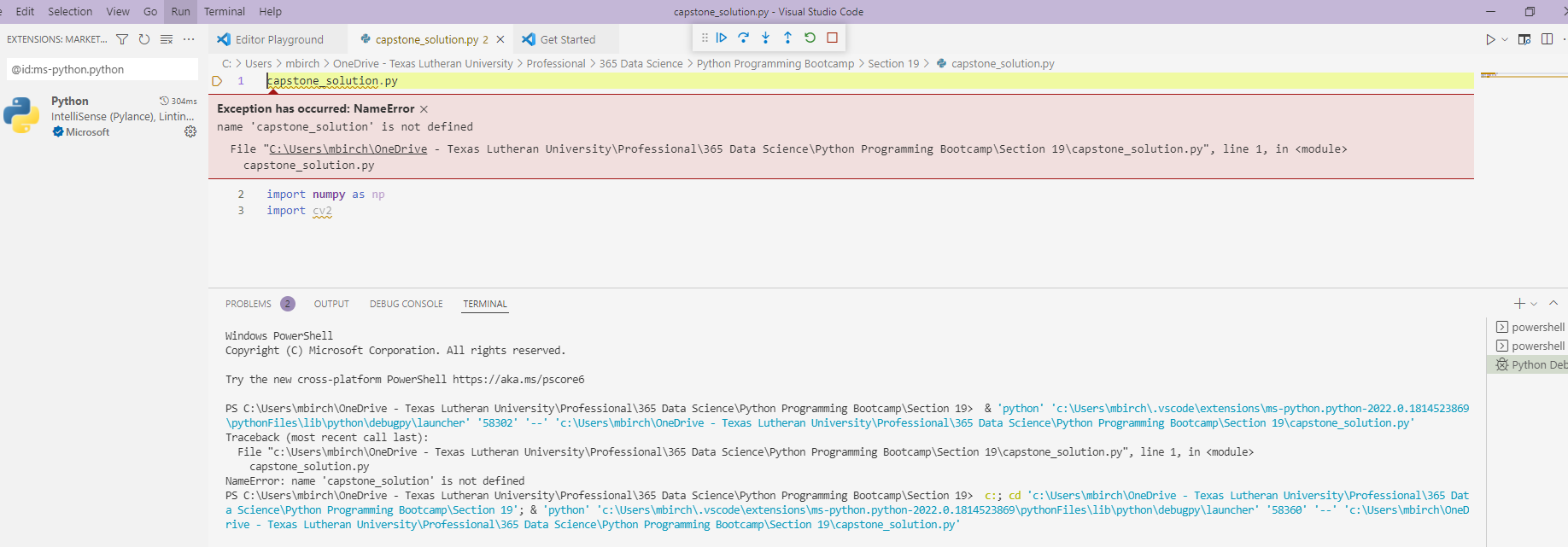Click the debug Step Into icon
Screen dimensions: 1568x547
coord(766,38)
